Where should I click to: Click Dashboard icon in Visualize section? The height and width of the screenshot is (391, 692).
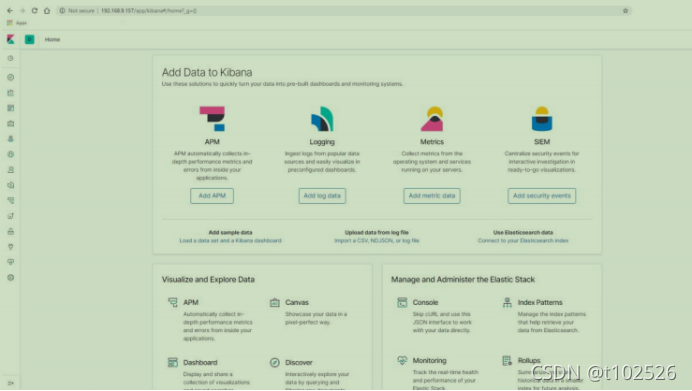(173, 362)
